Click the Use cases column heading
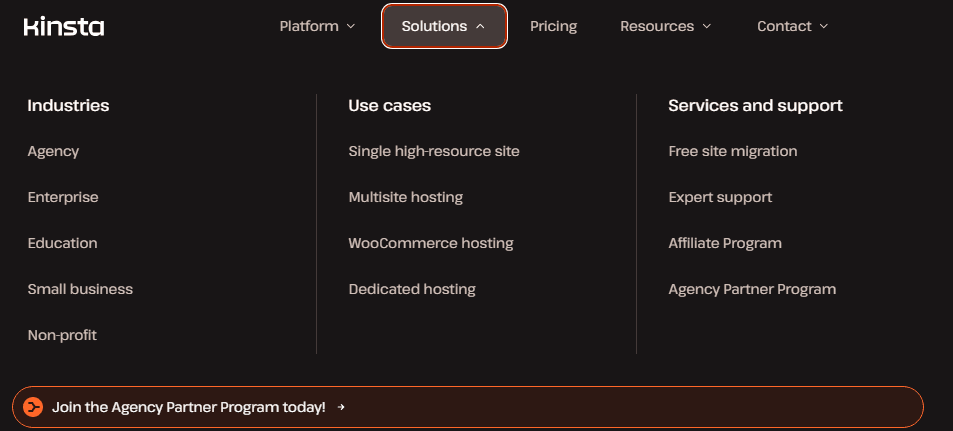Screen dimensions: 953x431 pos(390,106)
